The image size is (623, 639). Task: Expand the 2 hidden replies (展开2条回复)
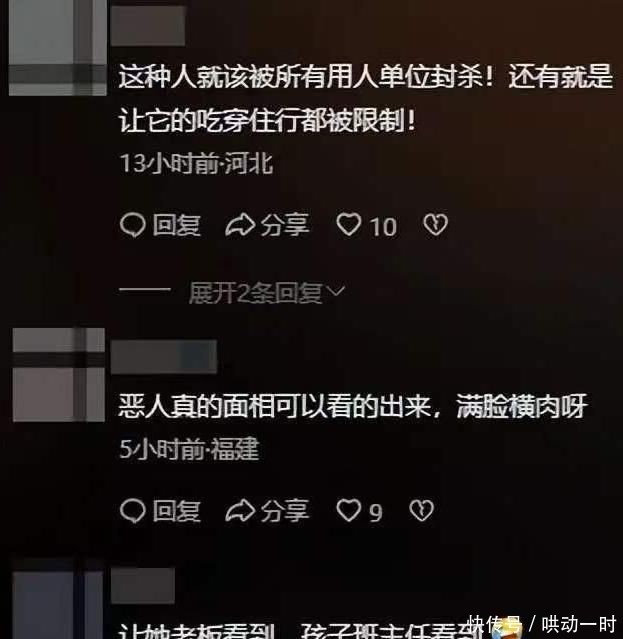(x=255, y=293)
